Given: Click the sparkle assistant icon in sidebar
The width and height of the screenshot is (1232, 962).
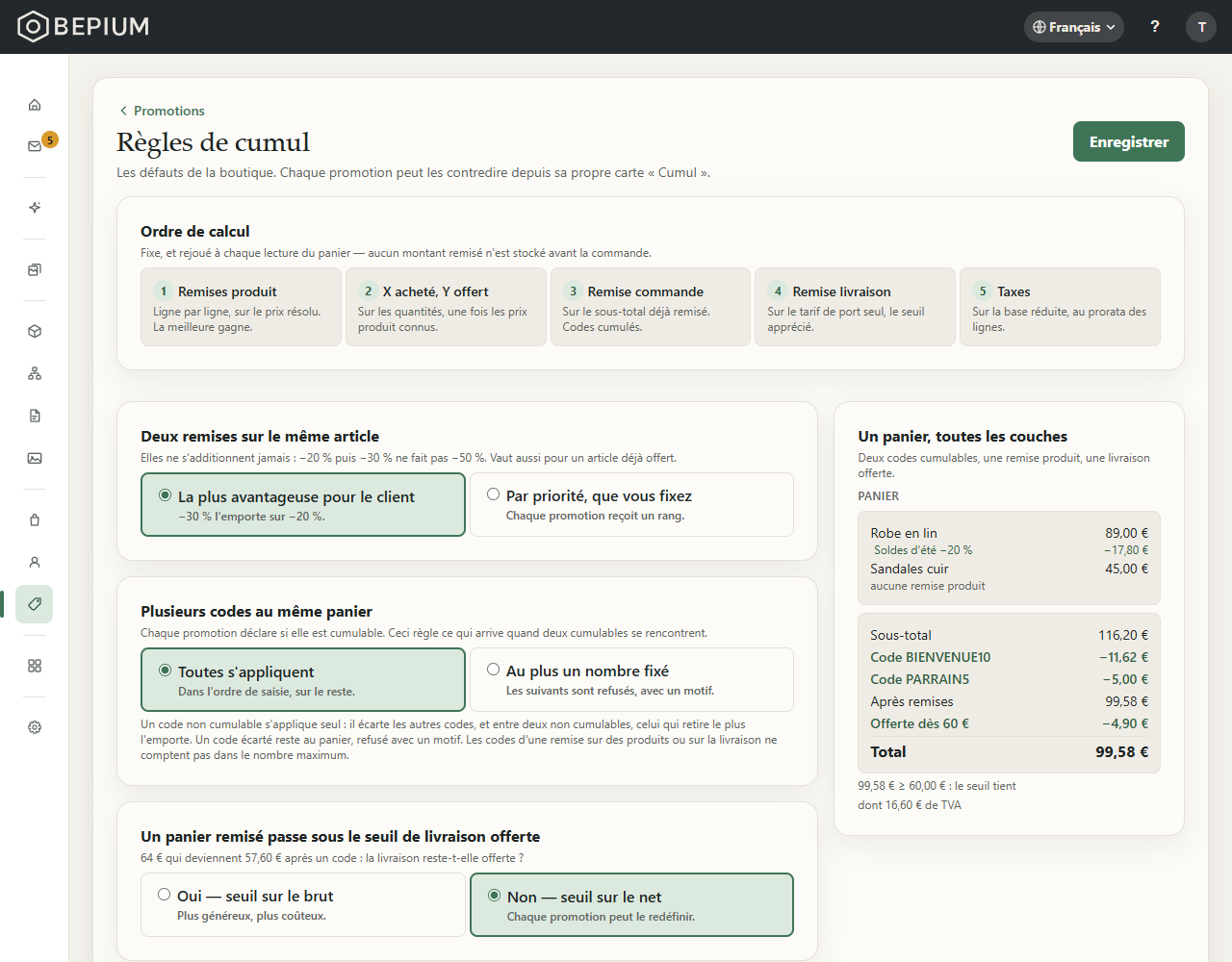Looking at the screenshot, I should click(35, 208).
